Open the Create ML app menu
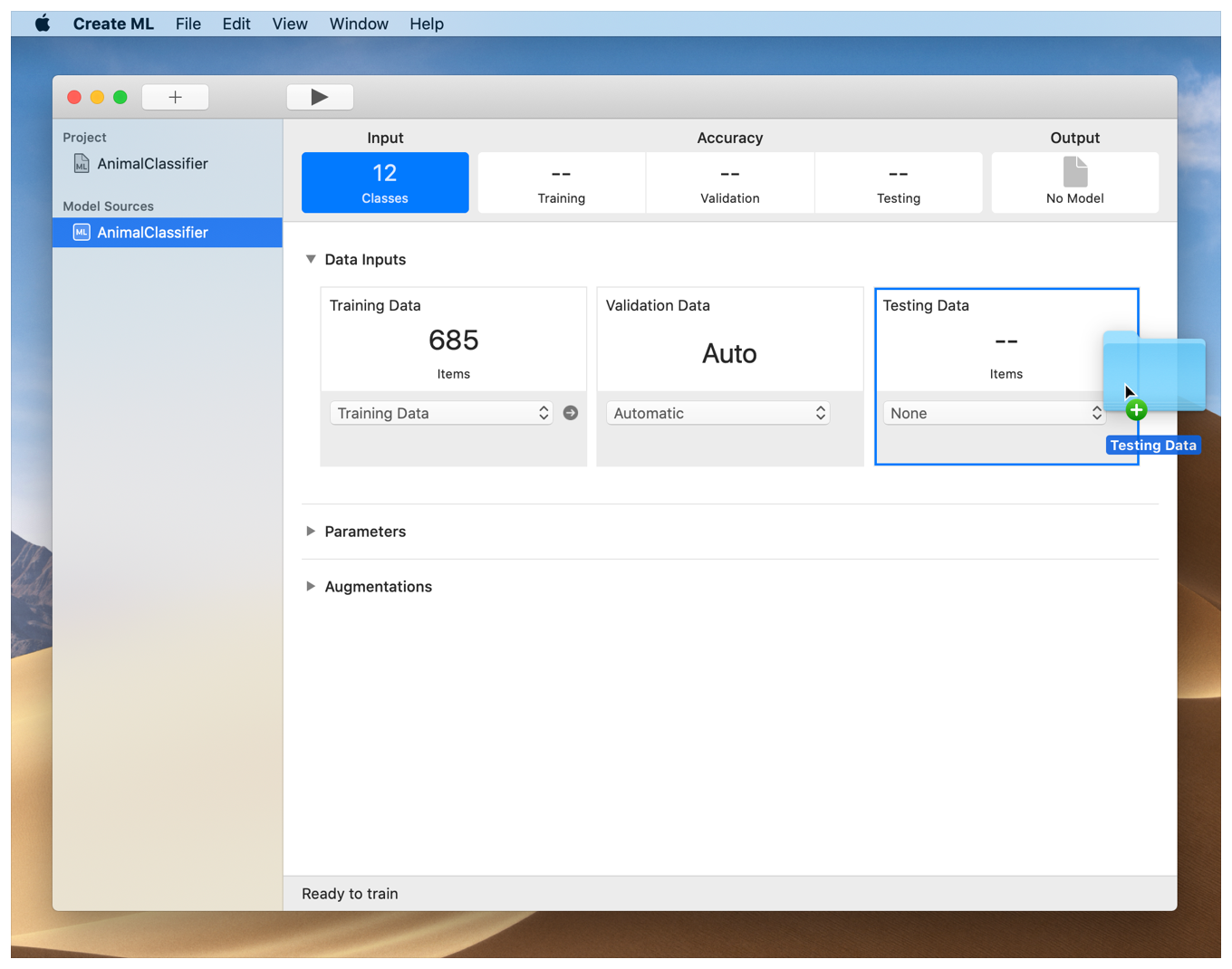Screen dimensions: 1232x969 [x=113, y=24]
